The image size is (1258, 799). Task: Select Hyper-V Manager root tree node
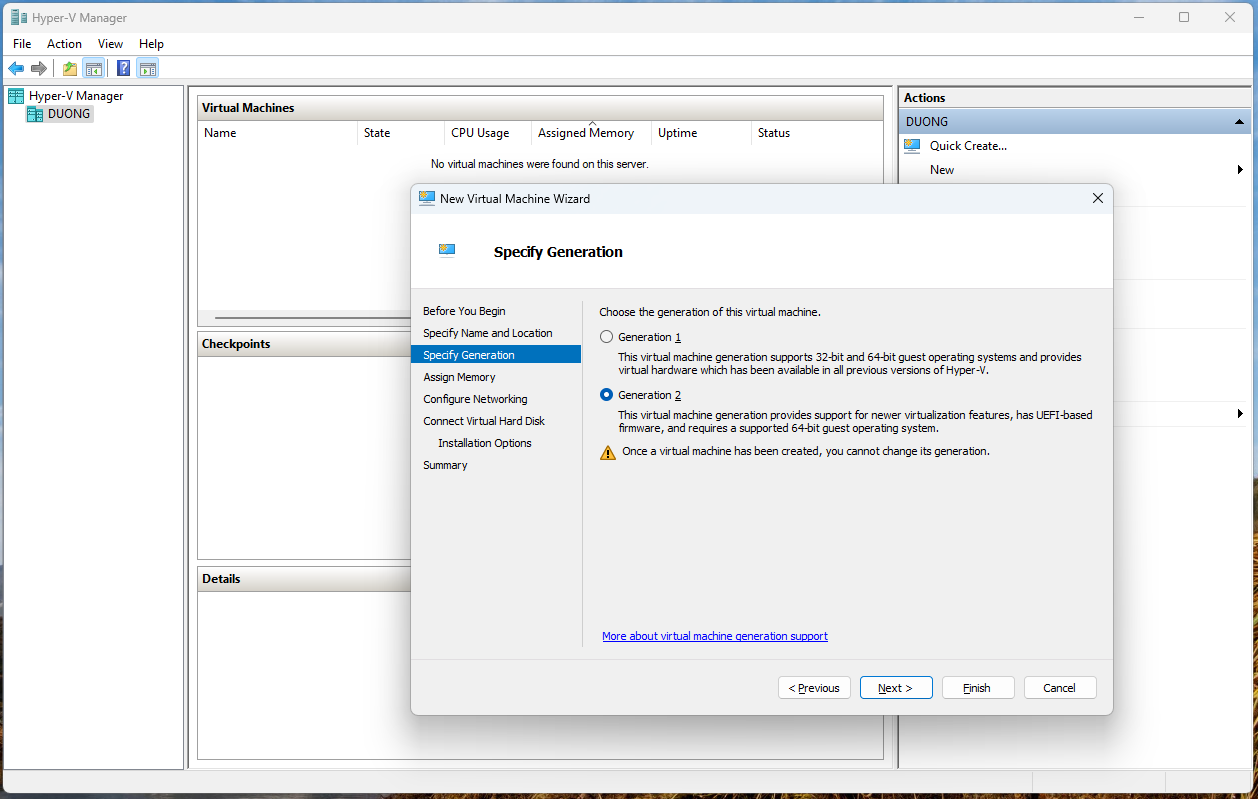pos(66,96)
